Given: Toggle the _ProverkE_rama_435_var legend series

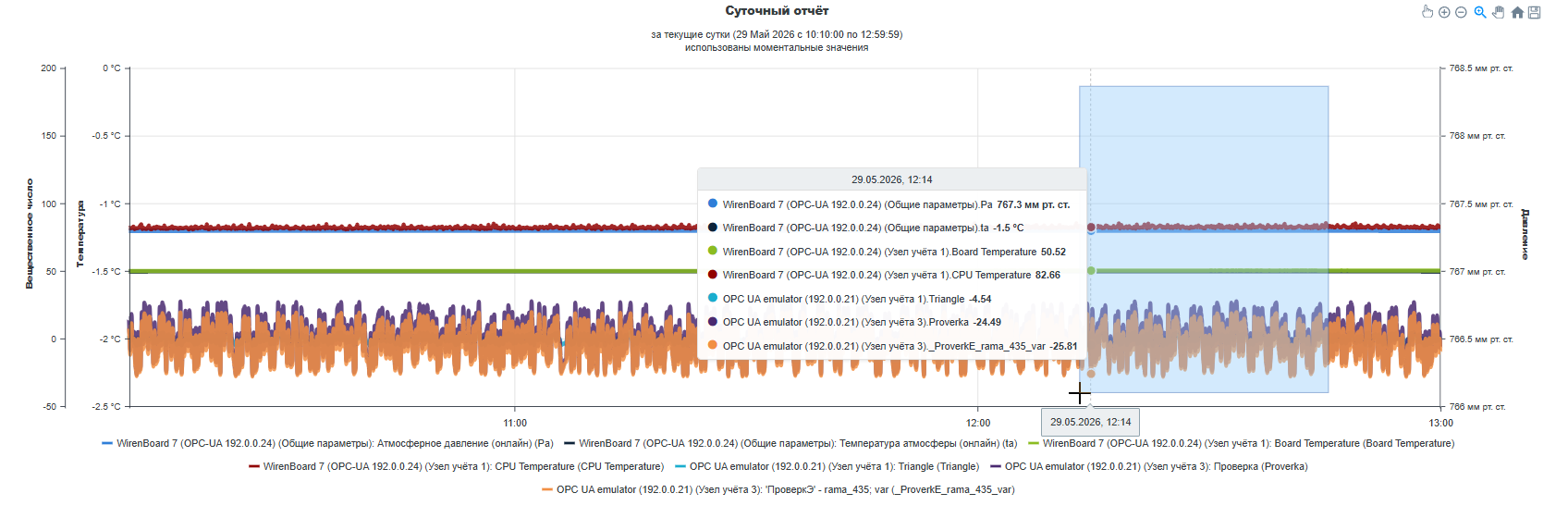Looking at the screenshot, I should tap(778, 490).
